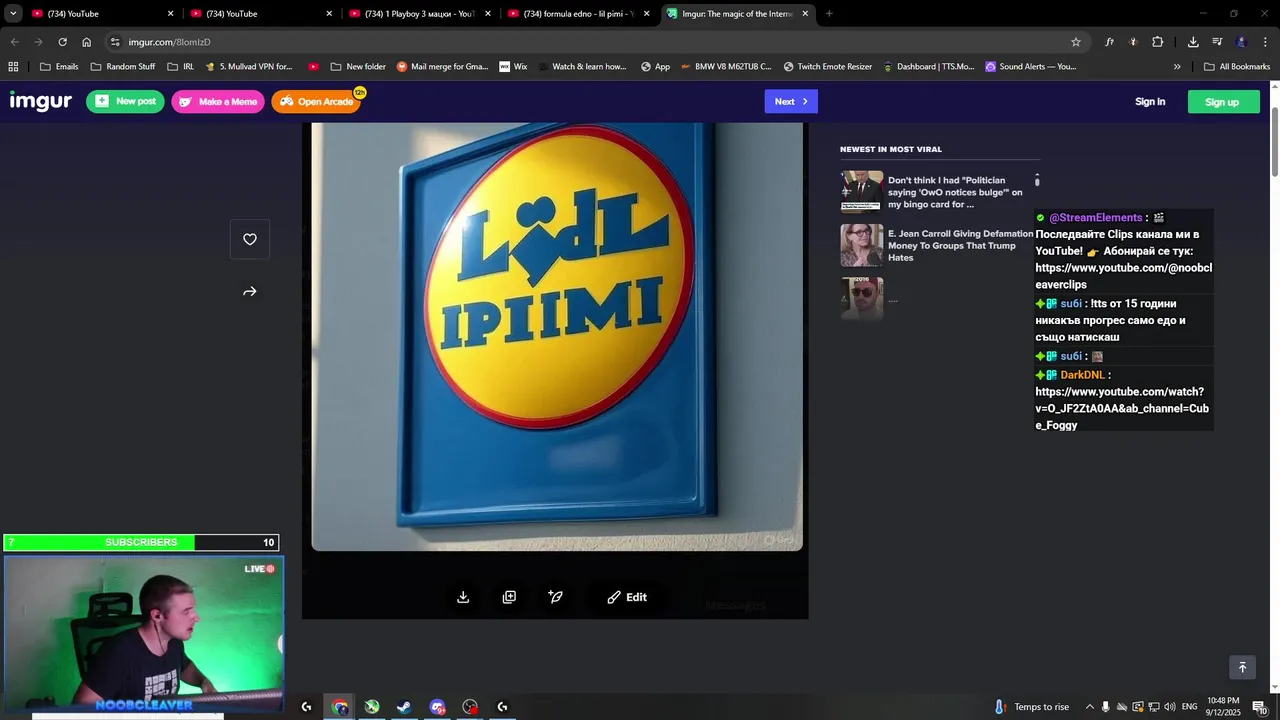Open the Extensions puzzle icon
The height and width of the screenshot is (720, 1280).
tap(1157, 42)
